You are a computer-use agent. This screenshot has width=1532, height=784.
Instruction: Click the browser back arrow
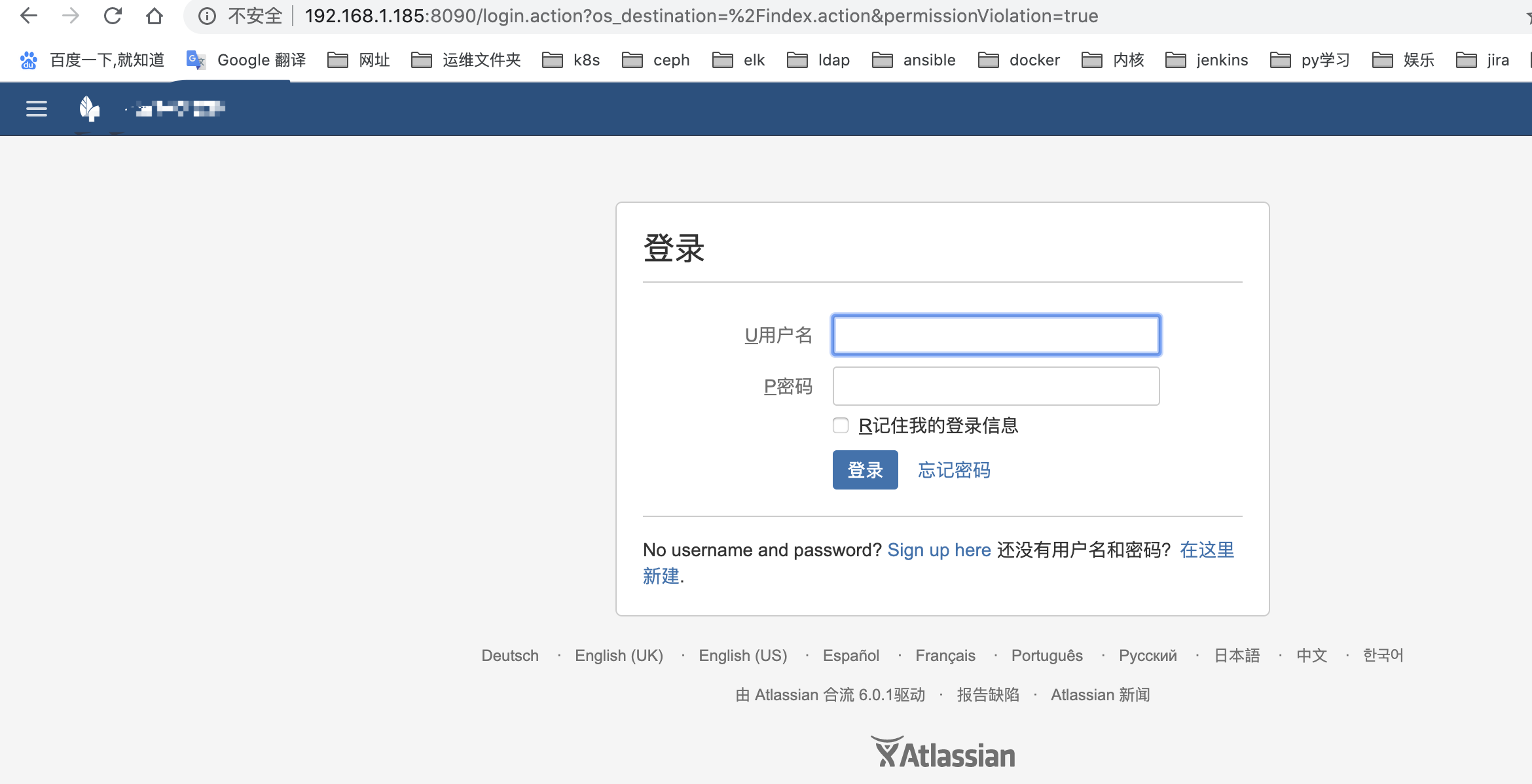29,16
